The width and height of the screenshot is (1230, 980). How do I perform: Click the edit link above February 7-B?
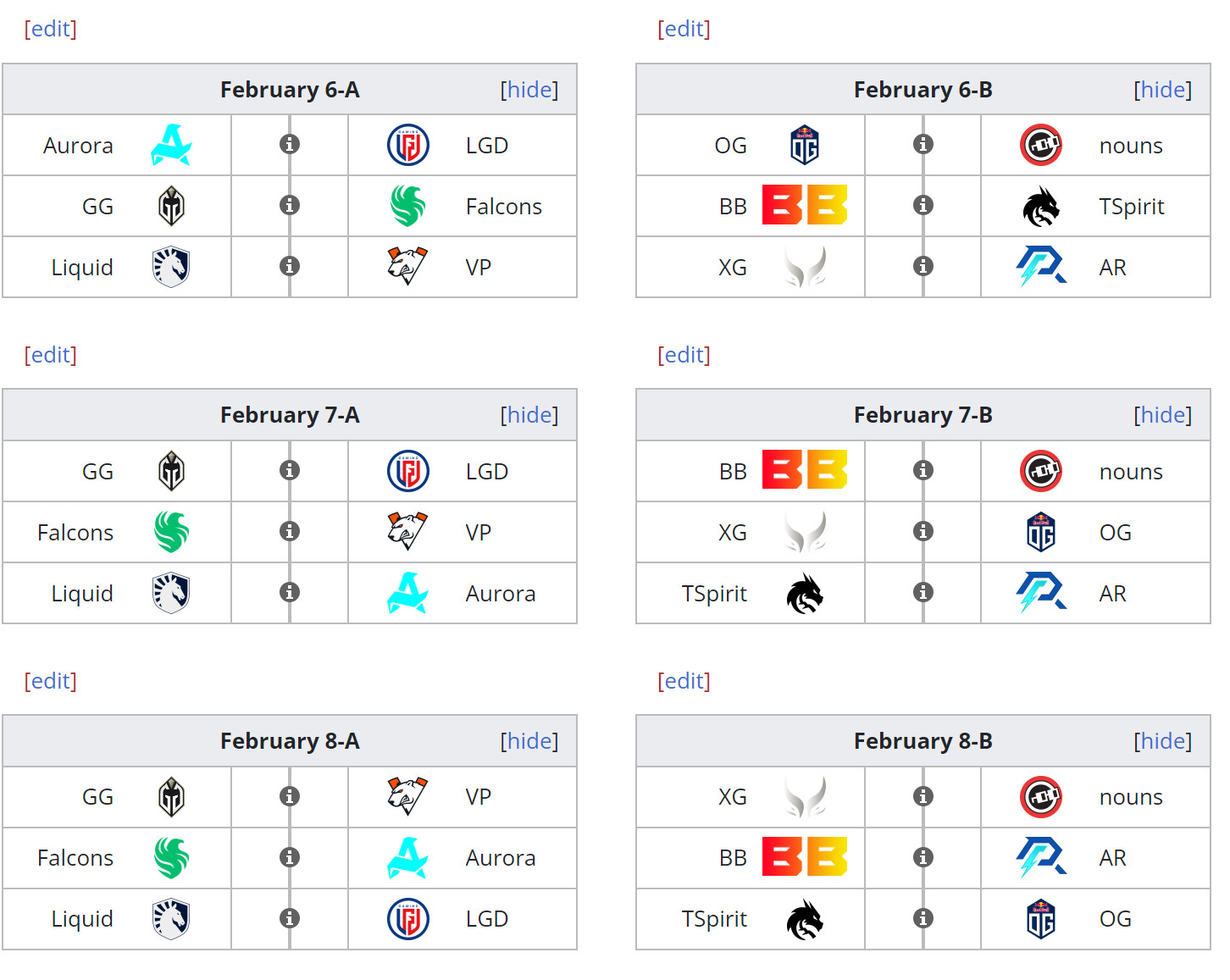click(x=684, y=355)
